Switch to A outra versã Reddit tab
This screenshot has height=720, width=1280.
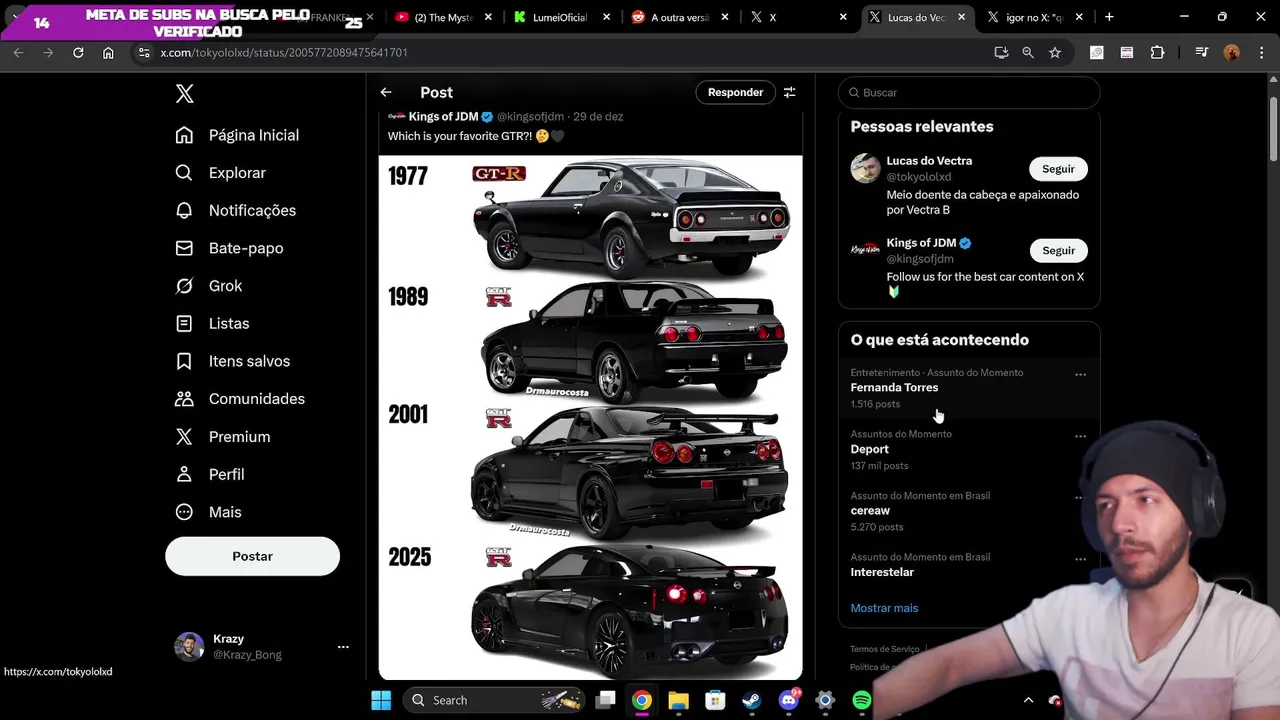point(679,17)
